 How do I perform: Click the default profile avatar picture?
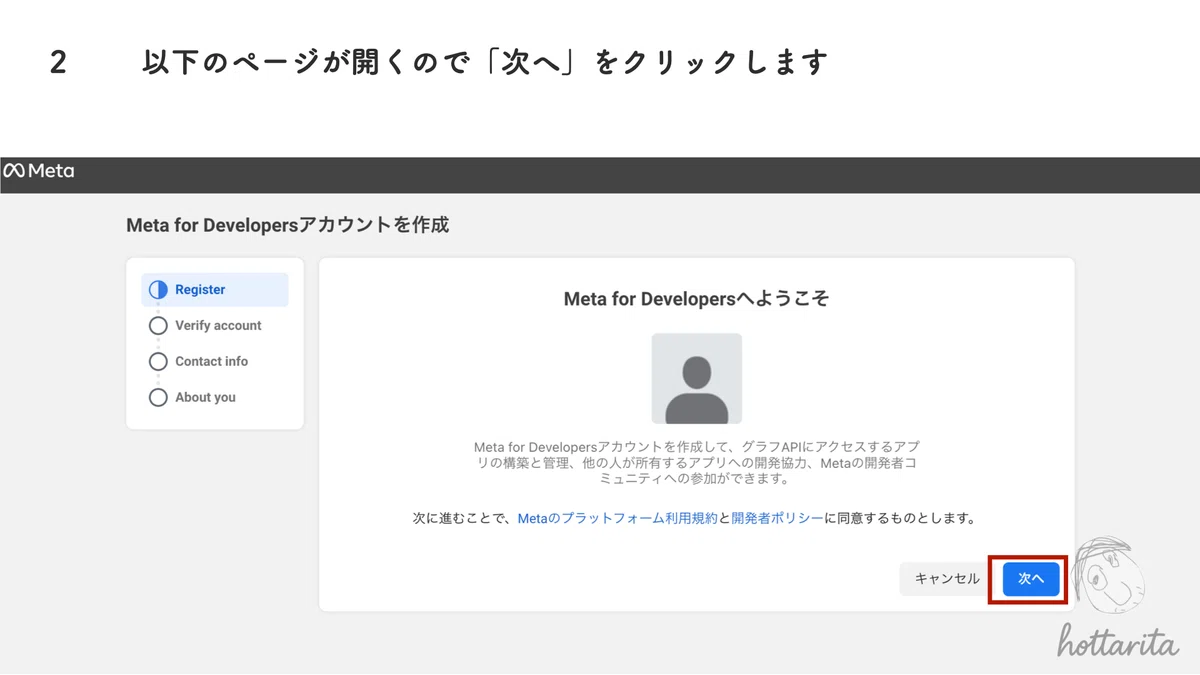(x=697, y=379)
